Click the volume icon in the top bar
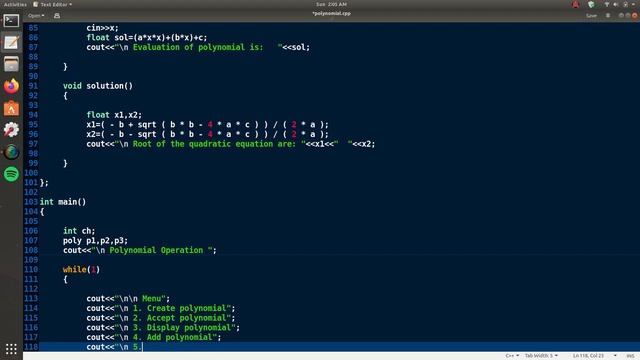The width and height of the screenshot is (640, 360). (616, 4)
